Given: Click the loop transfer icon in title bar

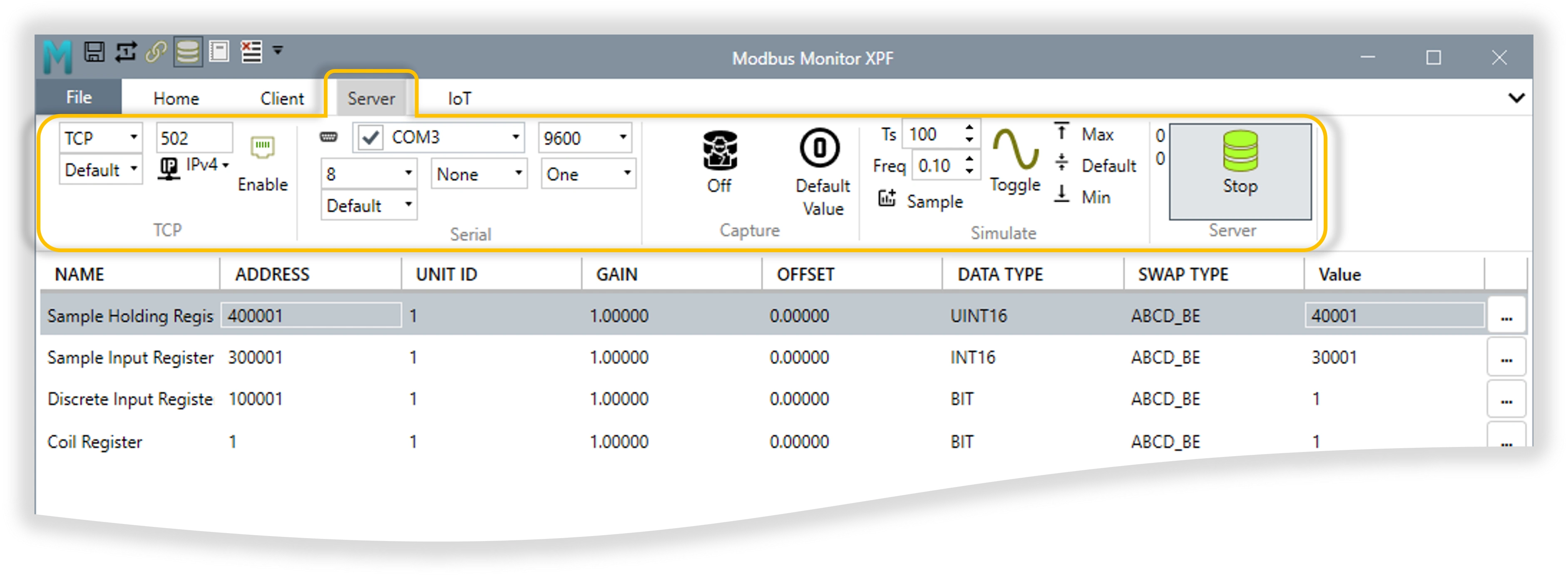Looking at the screenshot, I should (x=126, y=52).
